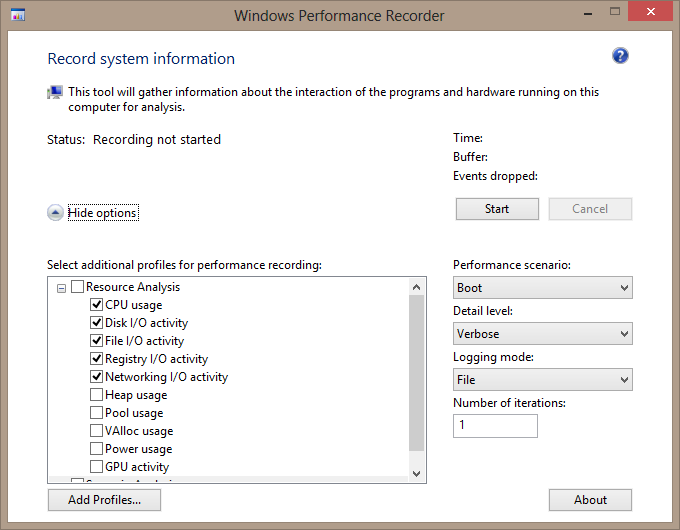Enable Heap usage profile
The width and height of the screenshot is (680, 530).
pyautogui.click(x=96, y=395)
